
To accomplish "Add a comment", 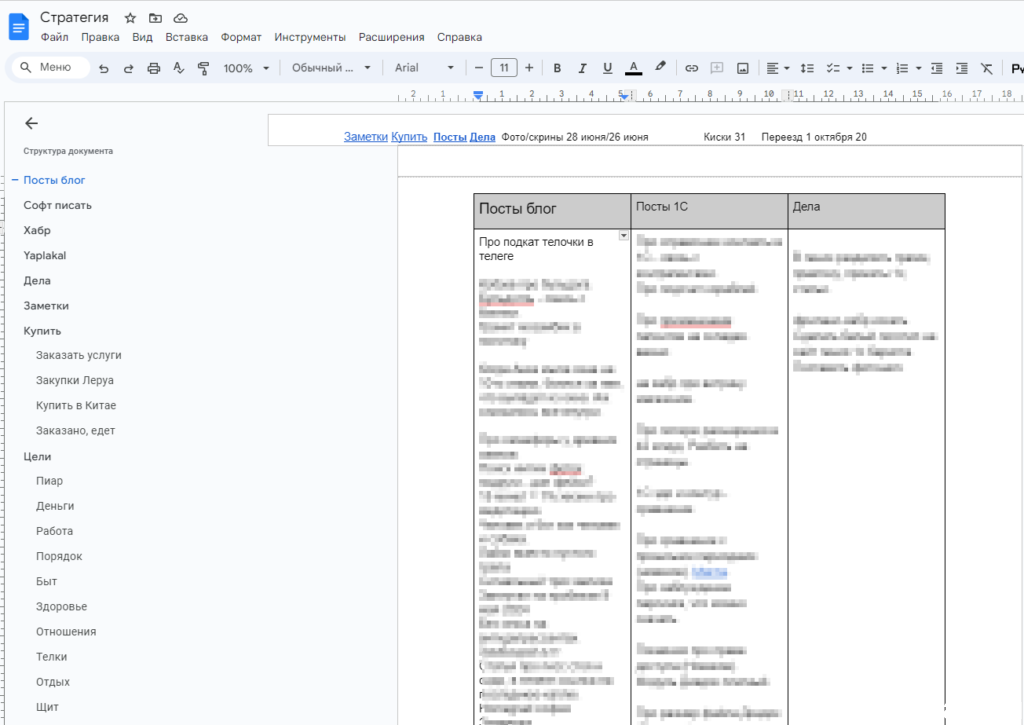I will (x=716, y=68).
